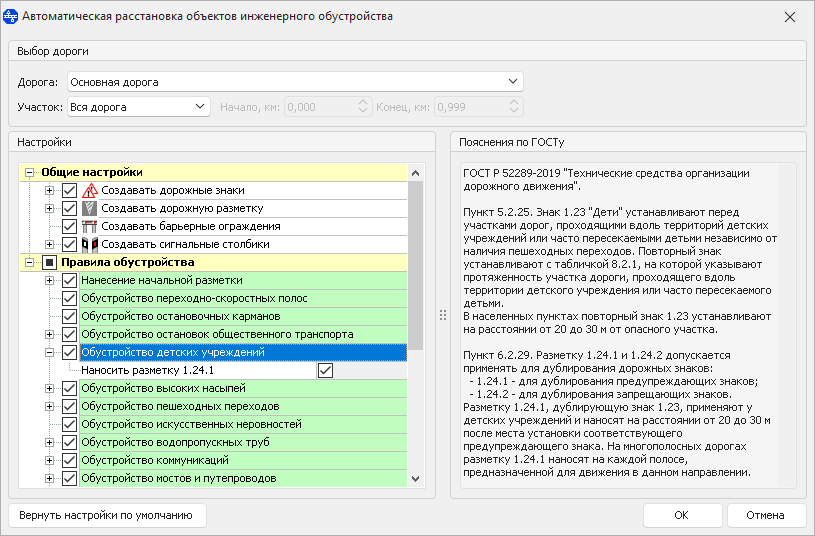Uncheck Создавать дорожные знаки checkbox

pyautogui.click(x=70, y=191)
